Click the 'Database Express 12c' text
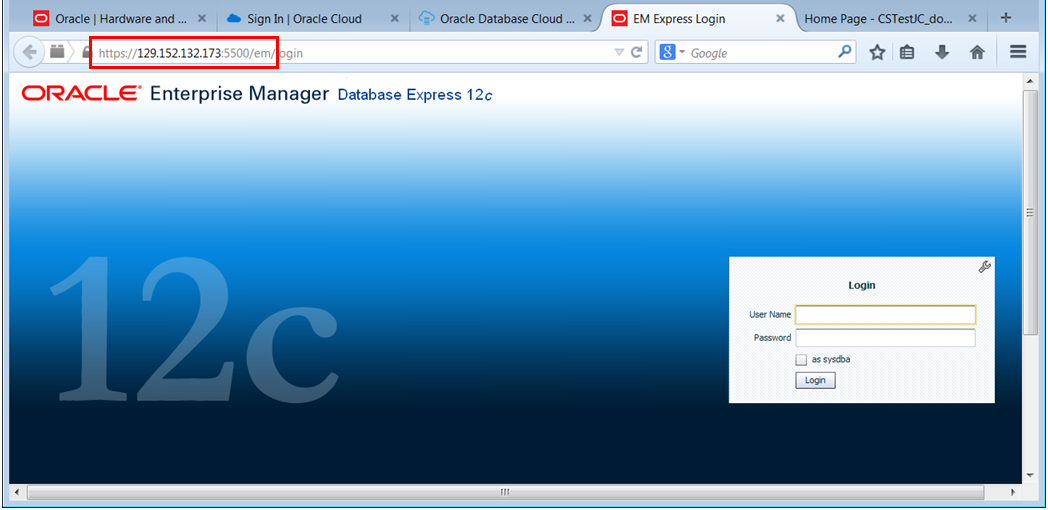The image size is (1048, 510). click(416, 95)
